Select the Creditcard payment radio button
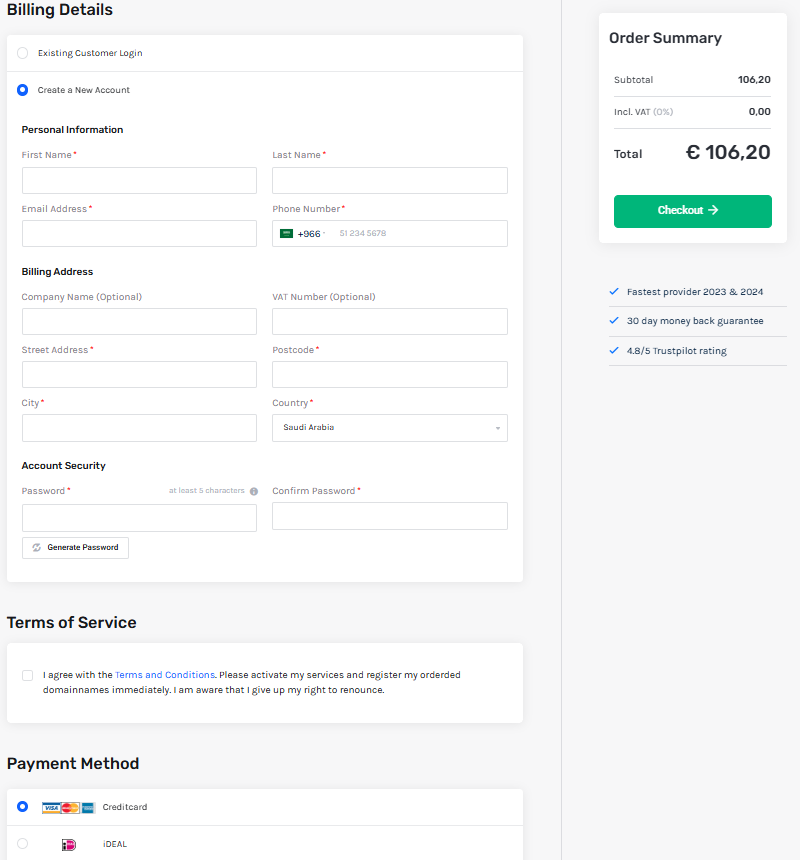This screenshot has height=860, width=800. tap(22, 806)
